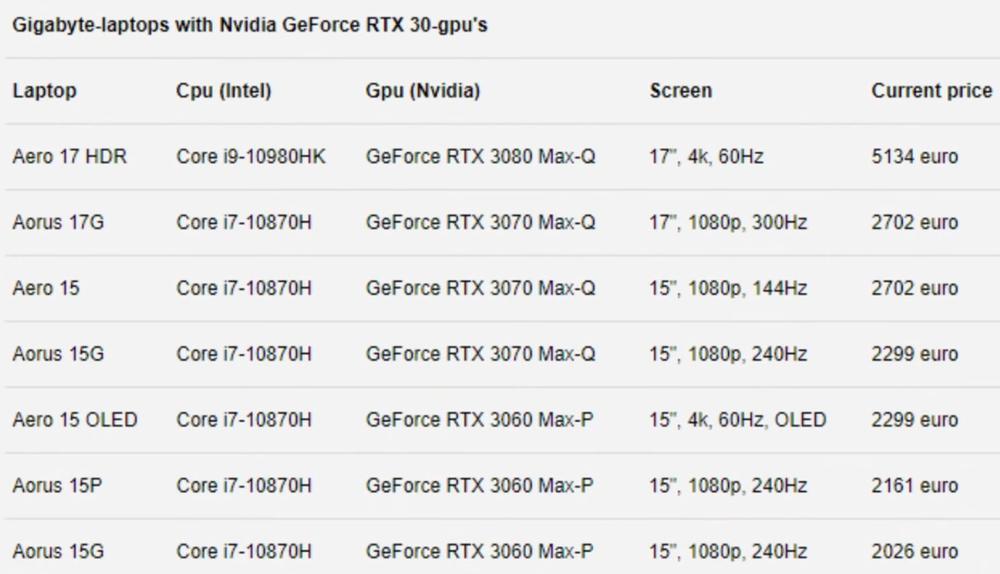This screenshot has height=574, width=1000.
Task: Click the 15", 1080p, 144Hz screen cell
Action: tap(728, 289)
